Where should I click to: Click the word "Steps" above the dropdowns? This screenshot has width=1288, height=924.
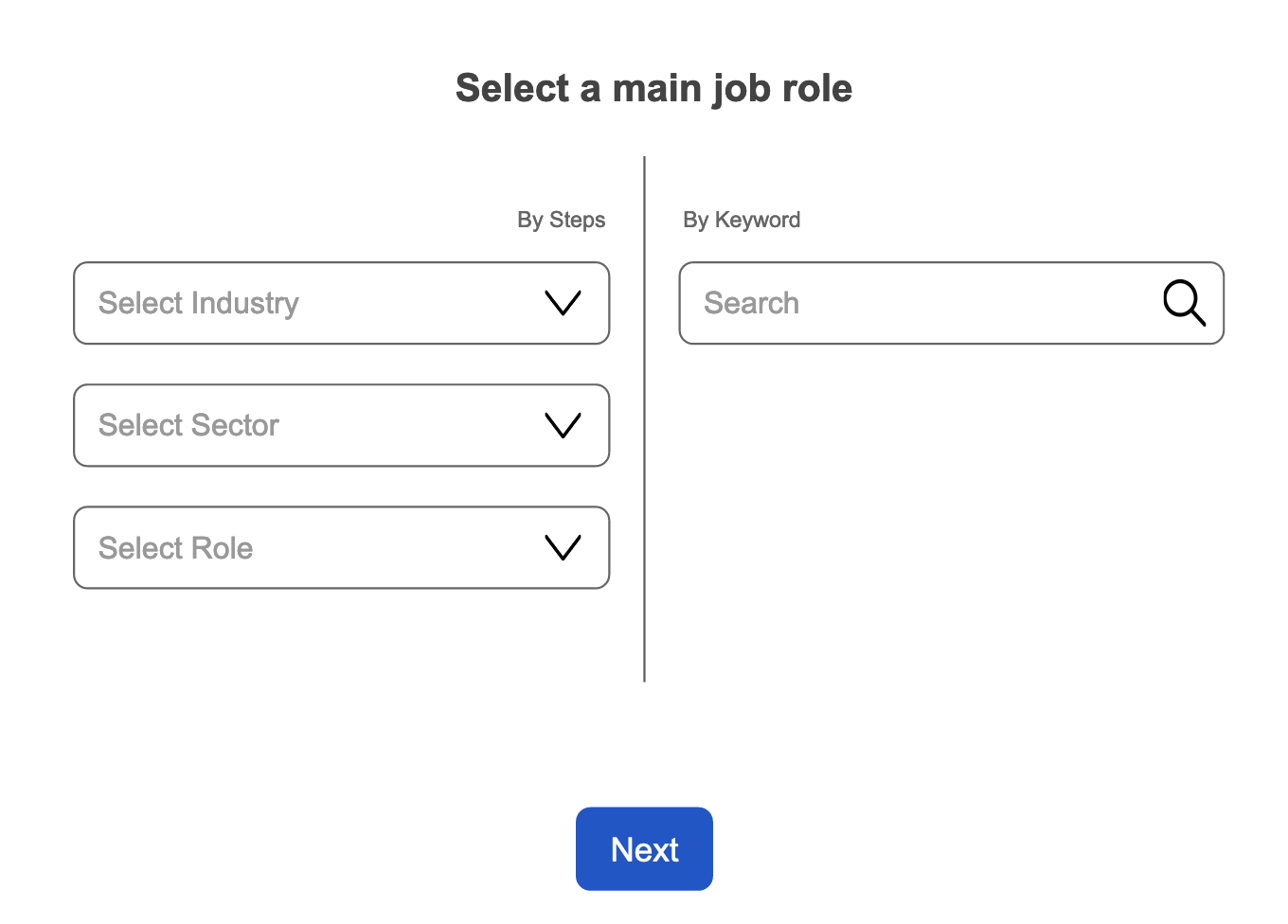point(577,220)
